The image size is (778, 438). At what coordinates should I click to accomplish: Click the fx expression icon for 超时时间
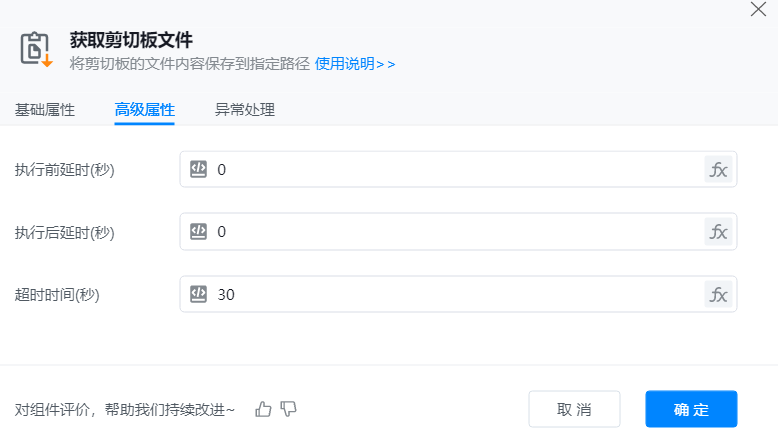point(718,294)
